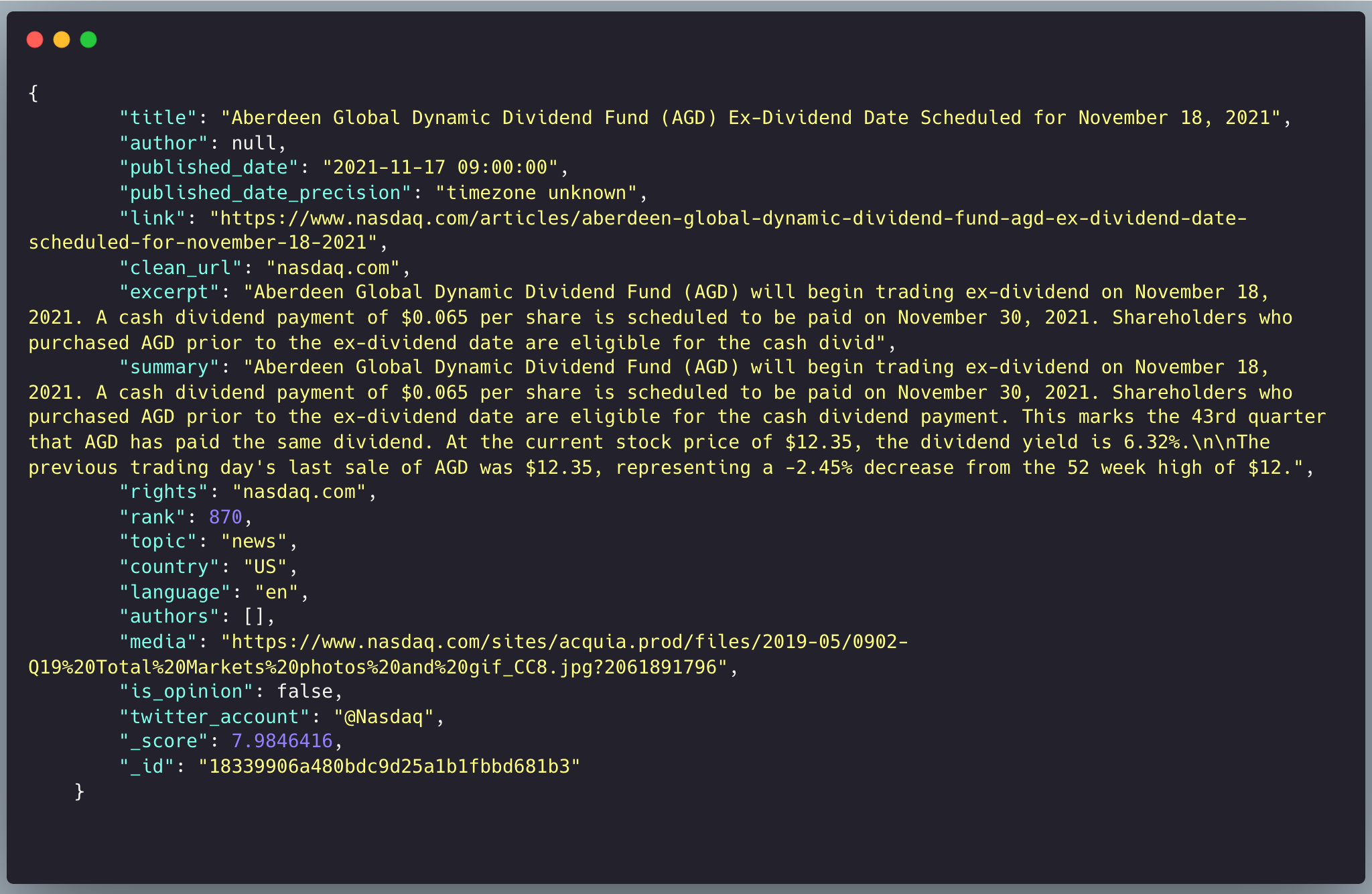The width and height of the screenshot is (1372, 894).
Task: Click the empty authors array brackets
Action: click(x=253, y=617)
